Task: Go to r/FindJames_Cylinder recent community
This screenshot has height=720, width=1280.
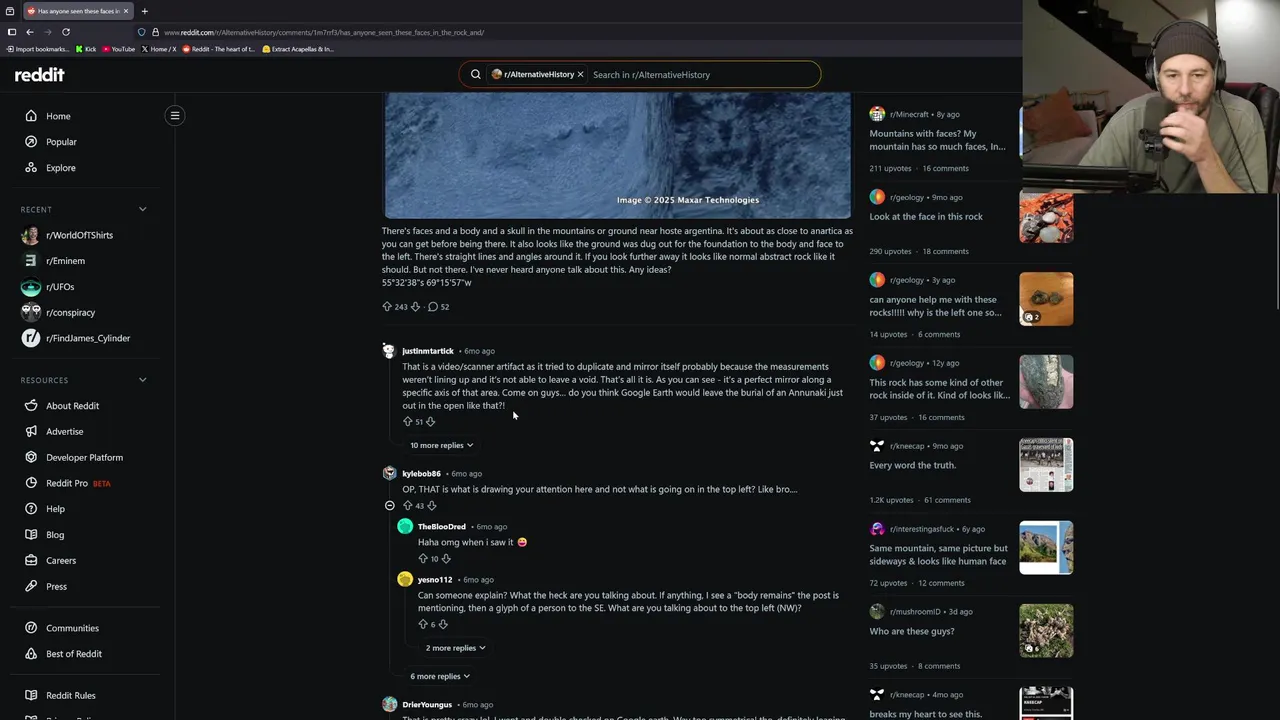Action: 88,338
